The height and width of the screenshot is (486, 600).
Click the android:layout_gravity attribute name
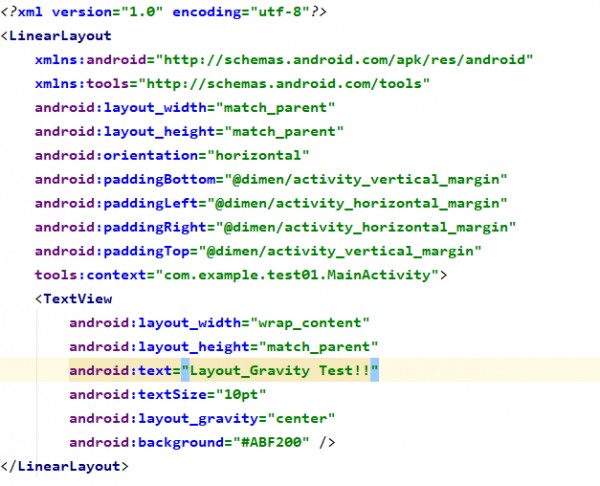pos(163,419)
